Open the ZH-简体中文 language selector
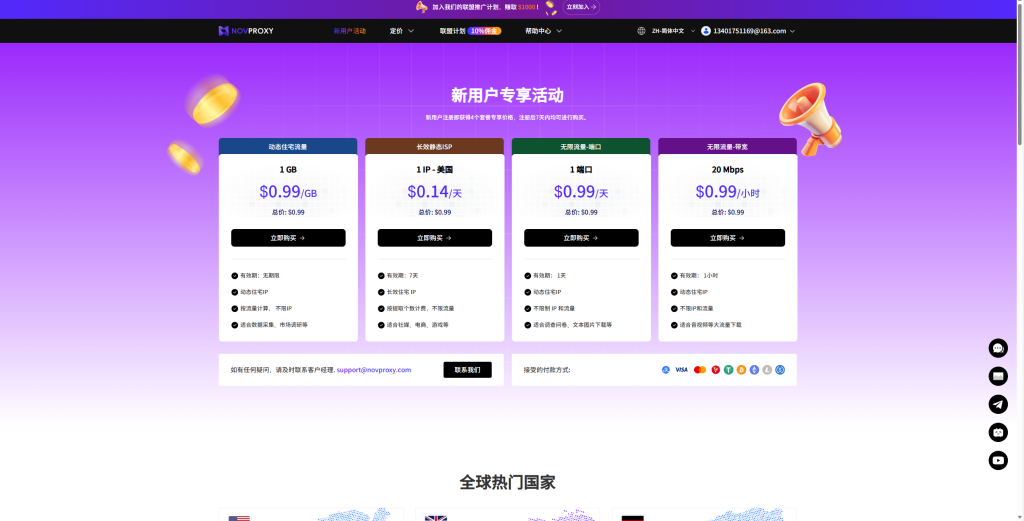This screenshot has height=521, width=1024. point(673,31)
